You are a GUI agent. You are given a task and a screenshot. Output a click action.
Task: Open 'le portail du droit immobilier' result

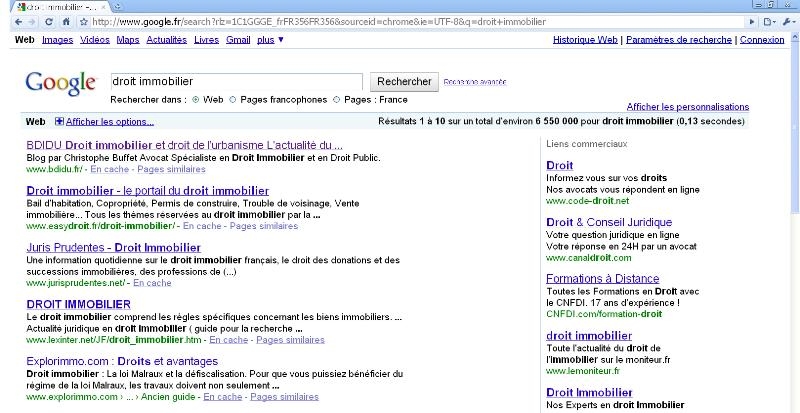click(147, 191)
